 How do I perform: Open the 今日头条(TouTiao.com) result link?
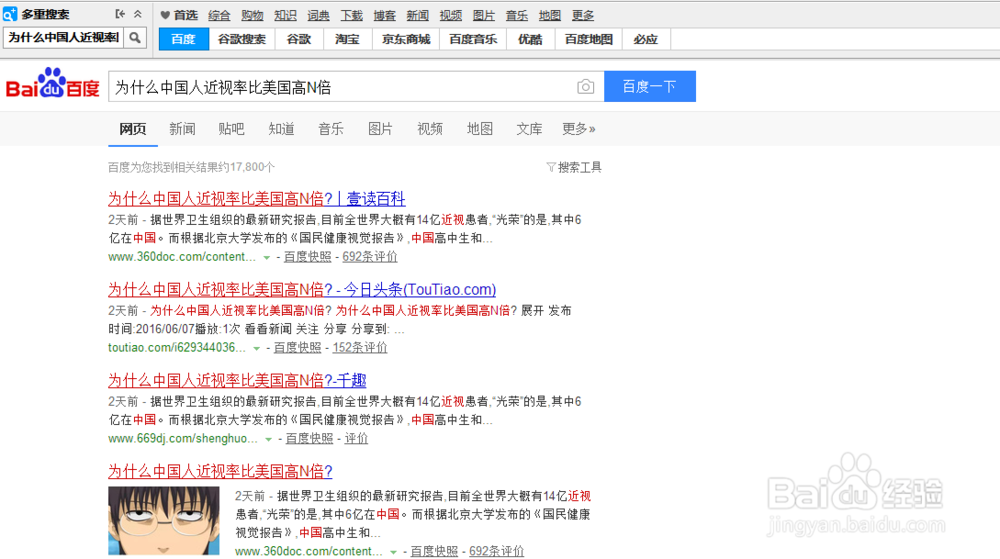point(302,289)
